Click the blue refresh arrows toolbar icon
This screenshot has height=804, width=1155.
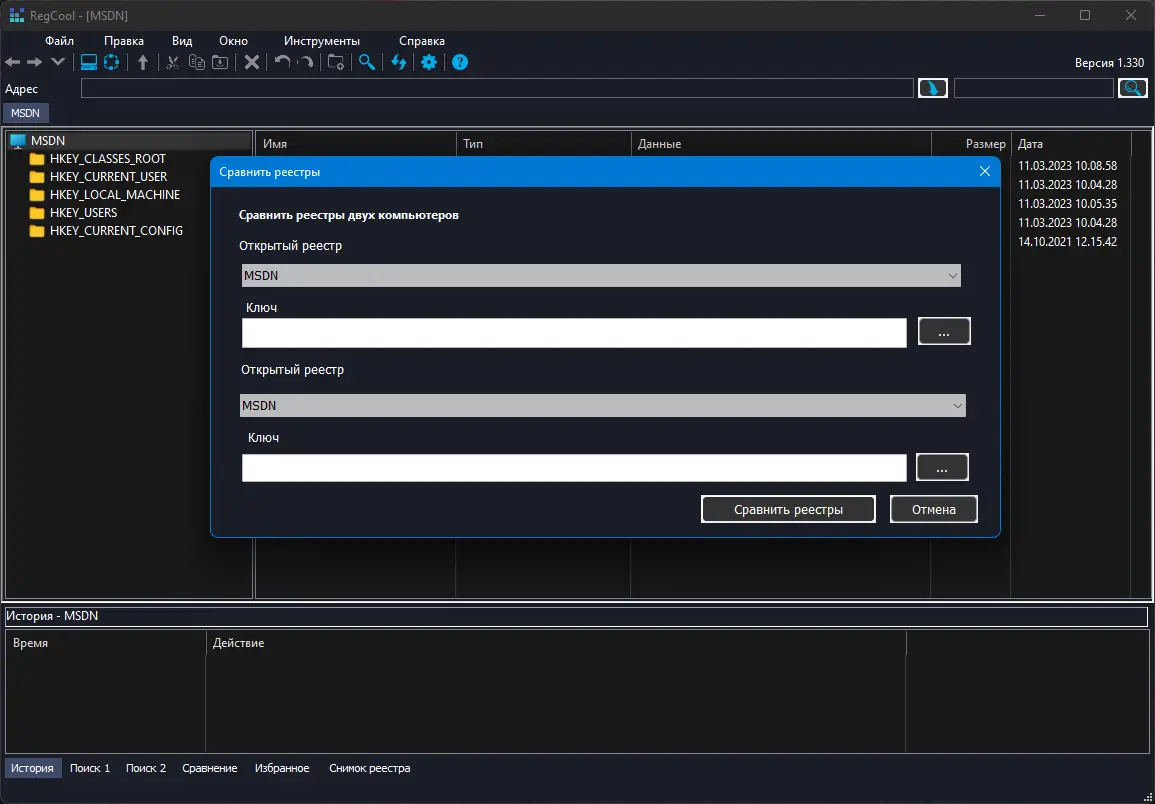point(399,62)
